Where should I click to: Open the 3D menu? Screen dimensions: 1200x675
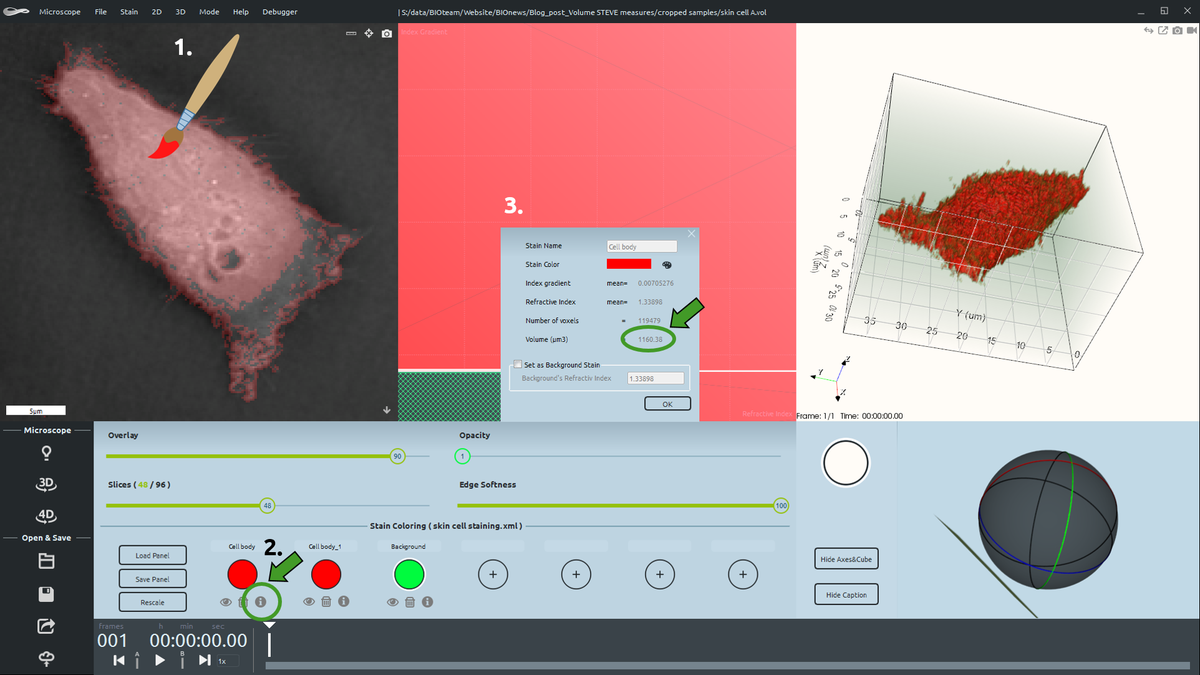point(181,12)
